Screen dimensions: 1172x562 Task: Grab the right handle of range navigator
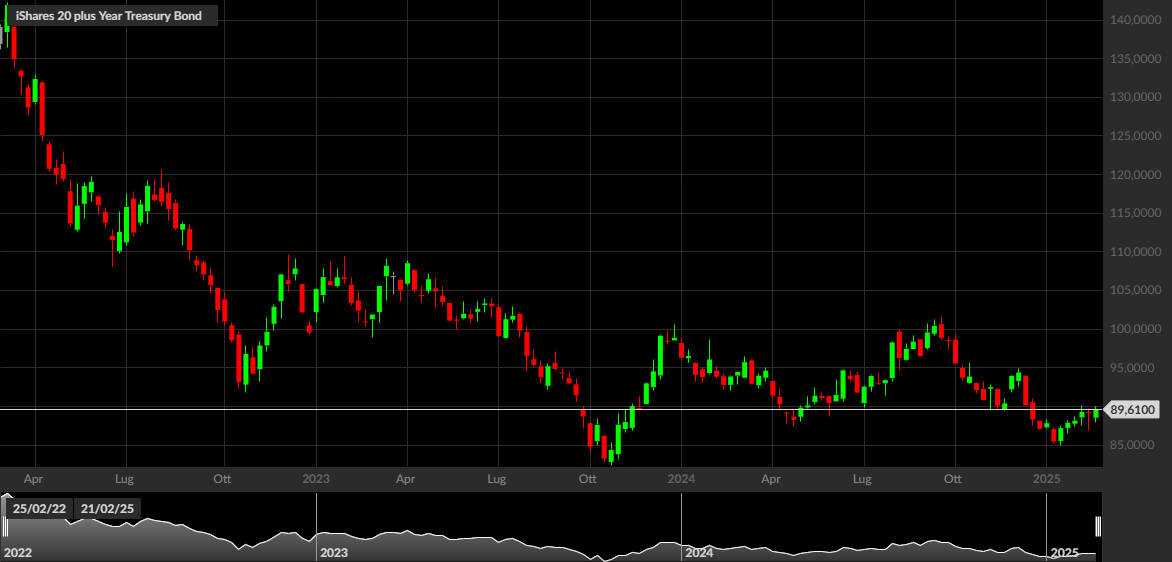(1098, 526)
